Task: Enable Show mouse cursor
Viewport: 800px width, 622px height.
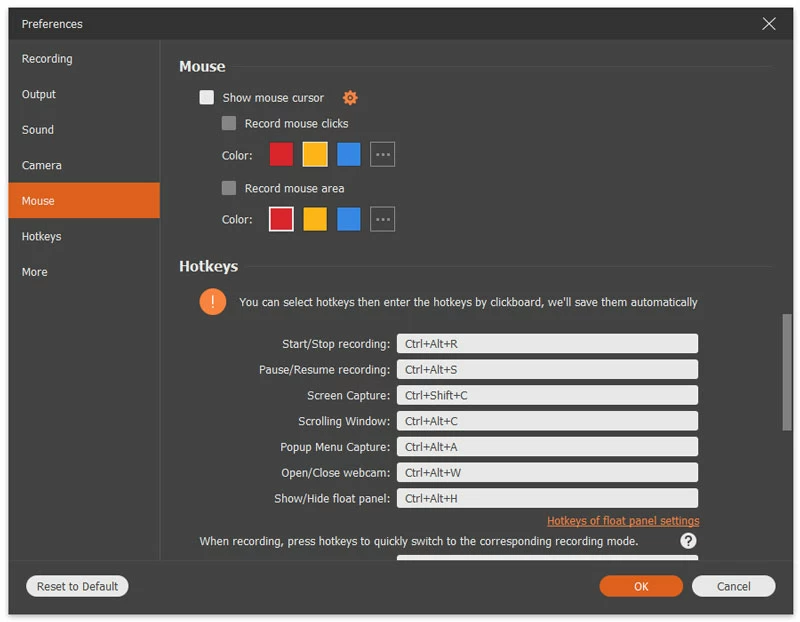Action: click(207, 98)
